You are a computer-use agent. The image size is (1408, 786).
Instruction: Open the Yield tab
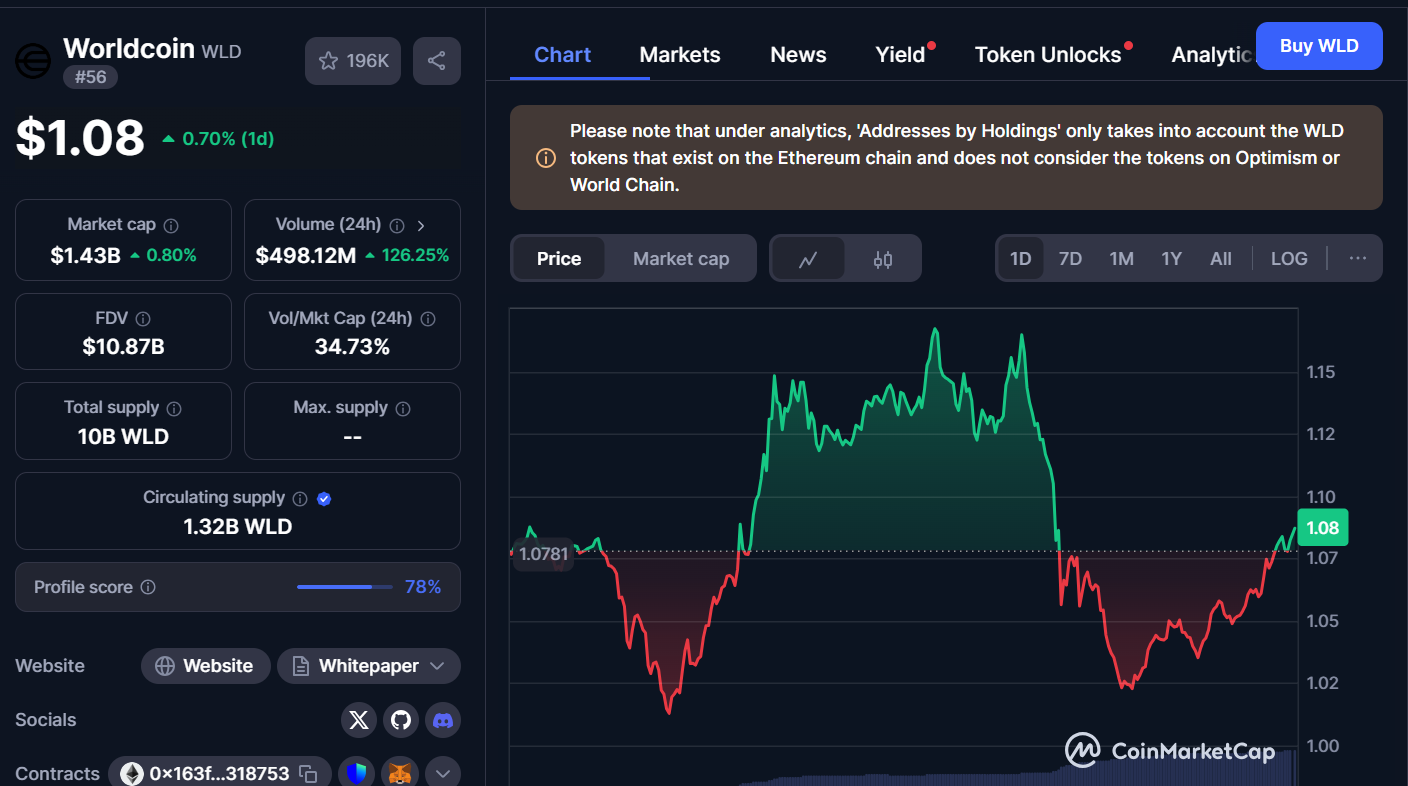click(x=901, y=55)
